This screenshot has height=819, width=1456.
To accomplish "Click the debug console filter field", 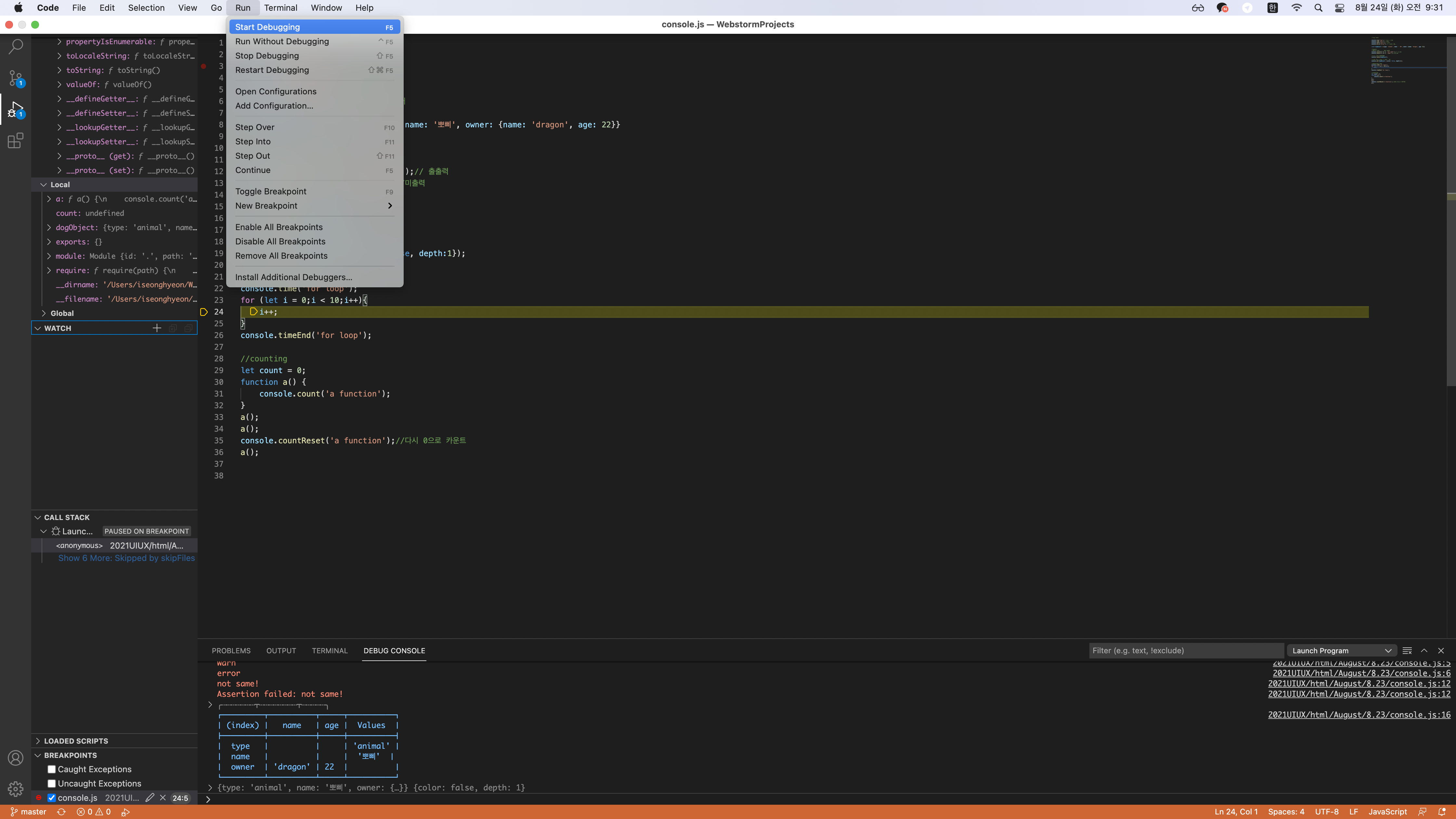I will pyautogui.click(x=1185, y=651).
